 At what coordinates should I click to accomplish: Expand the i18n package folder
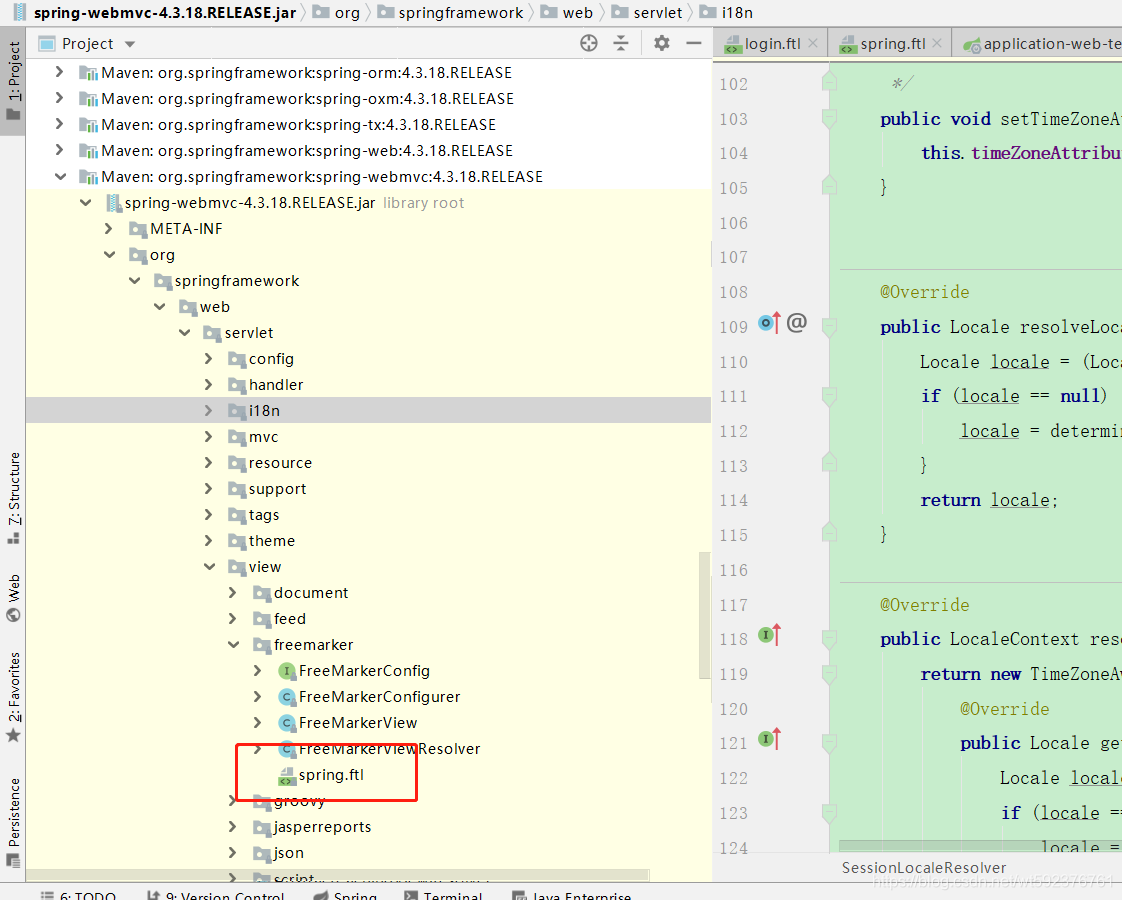pos(208,411)
